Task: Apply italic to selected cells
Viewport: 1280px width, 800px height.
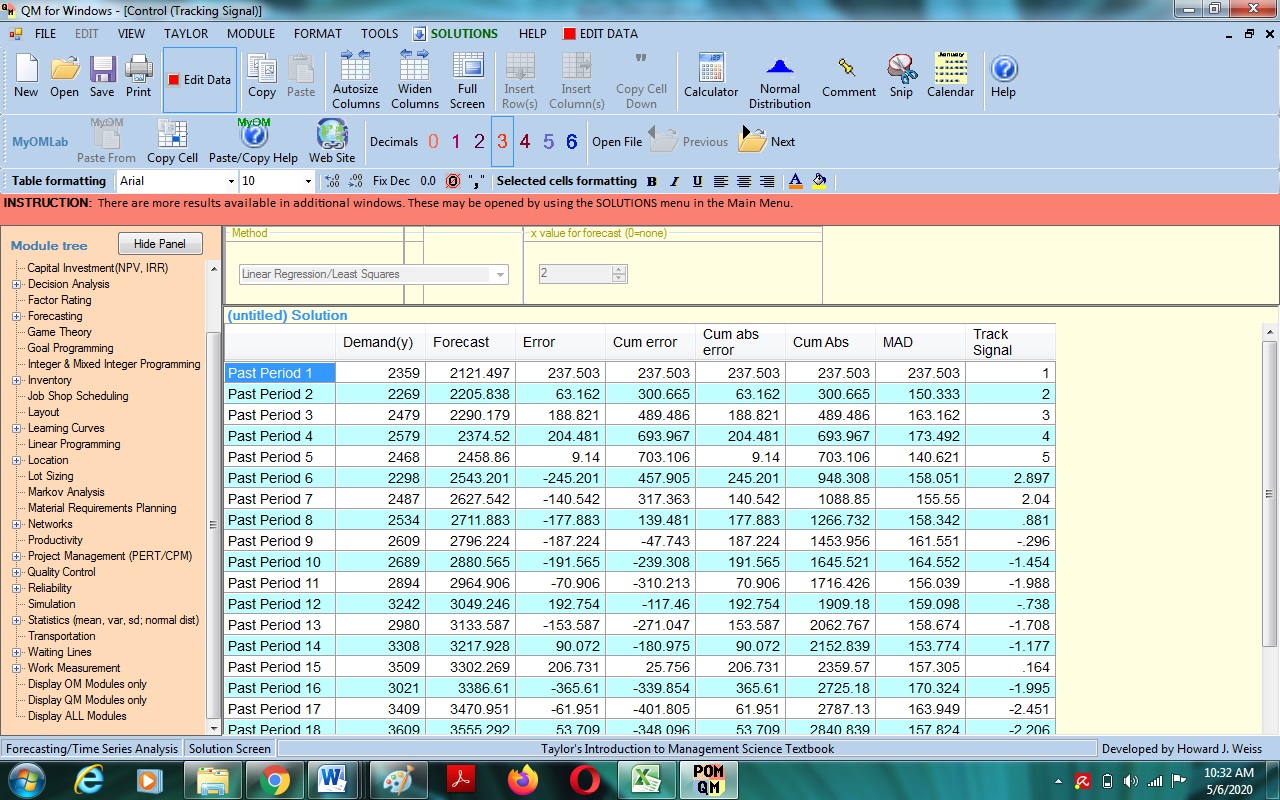Action: point(674,181)
